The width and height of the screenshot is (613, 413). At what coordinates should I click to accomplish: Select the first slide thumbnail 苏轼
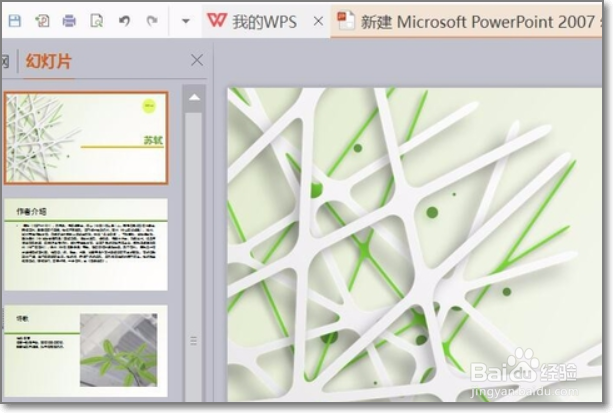86,138
